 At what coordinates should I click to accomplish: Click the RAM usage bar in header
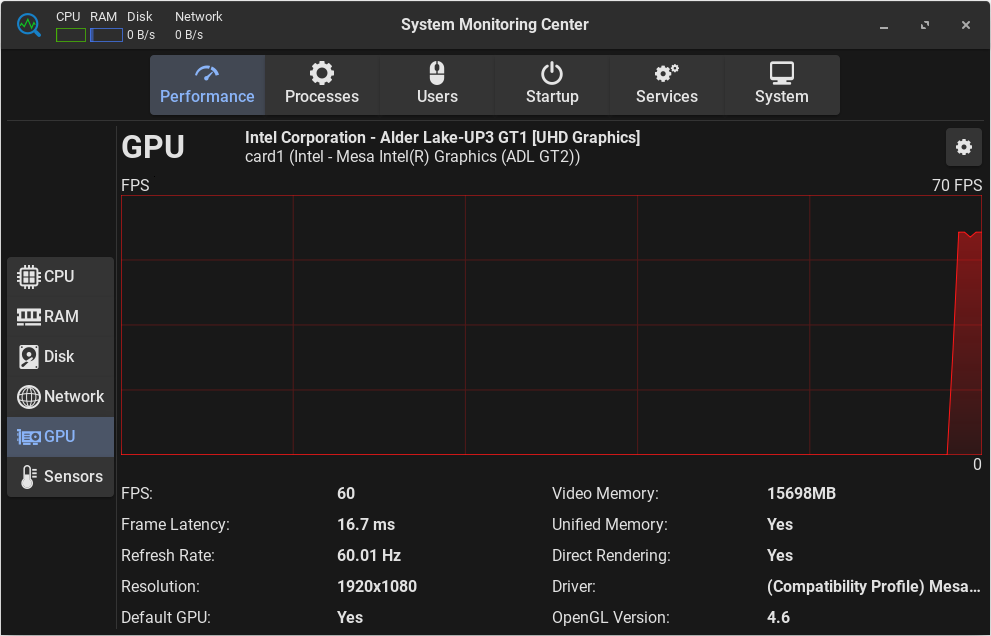tap(106, 35)
